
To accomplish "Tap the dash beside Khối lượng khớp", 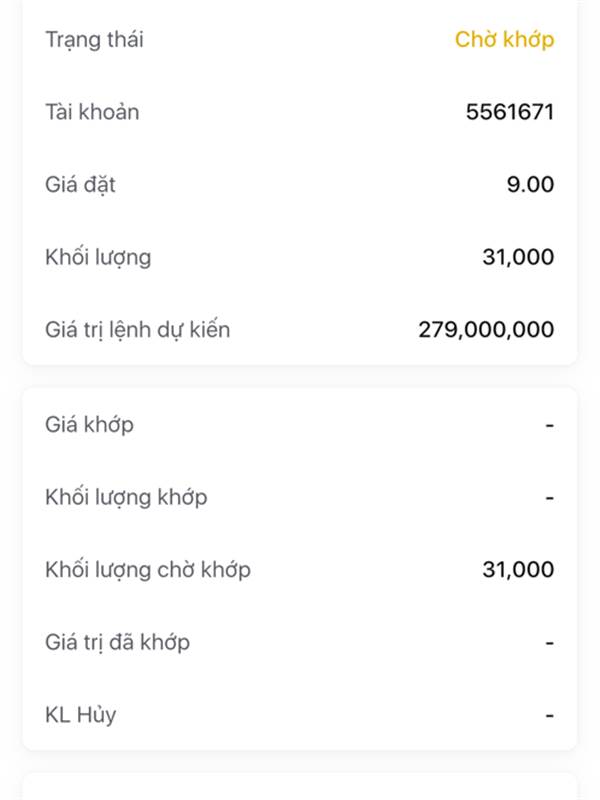I will click(549, 497).
